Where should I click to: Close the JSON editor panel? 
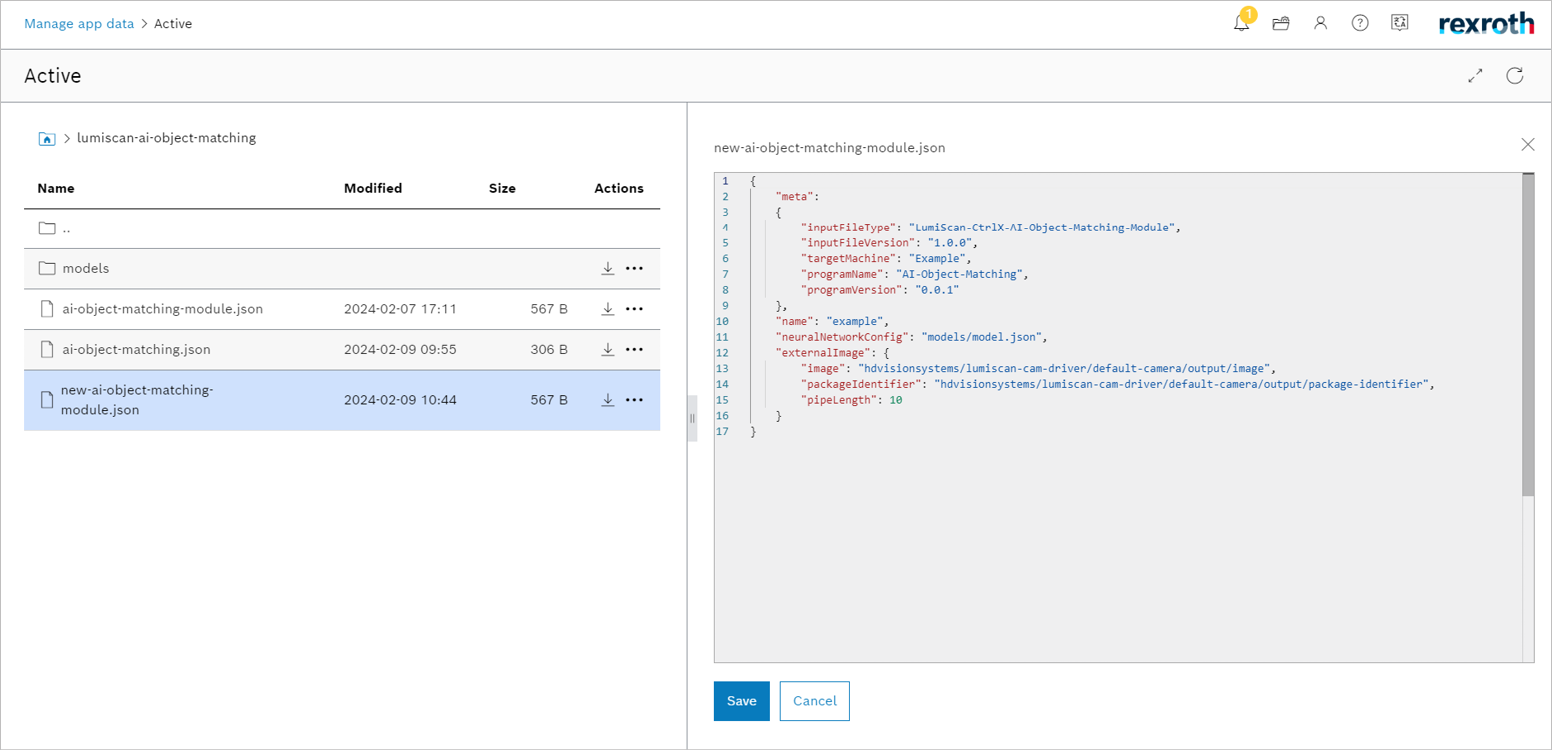click(x=1528, y=144)
